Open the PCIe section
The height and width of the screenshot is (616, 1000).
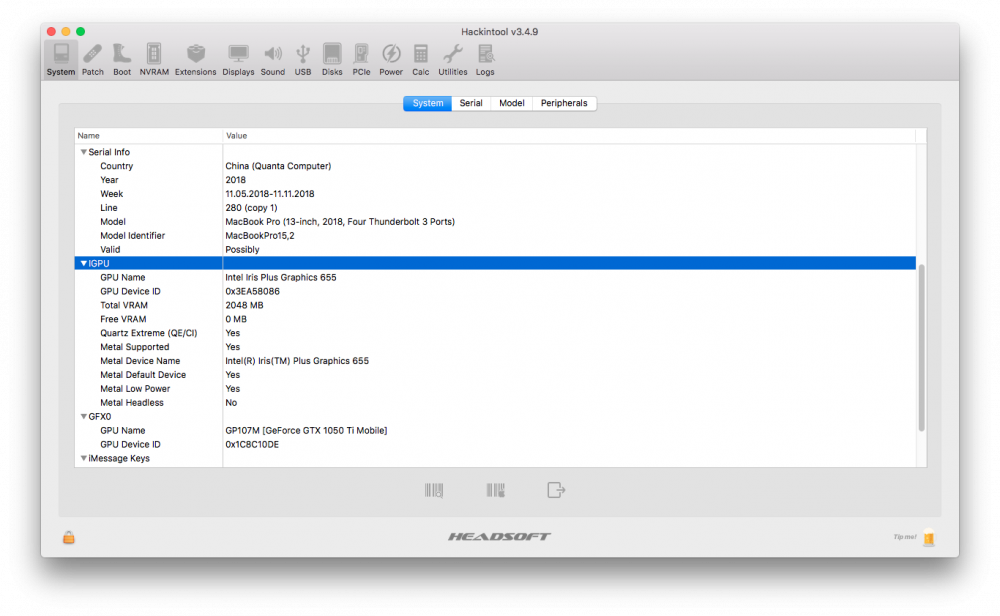click(x=361, y=60)
